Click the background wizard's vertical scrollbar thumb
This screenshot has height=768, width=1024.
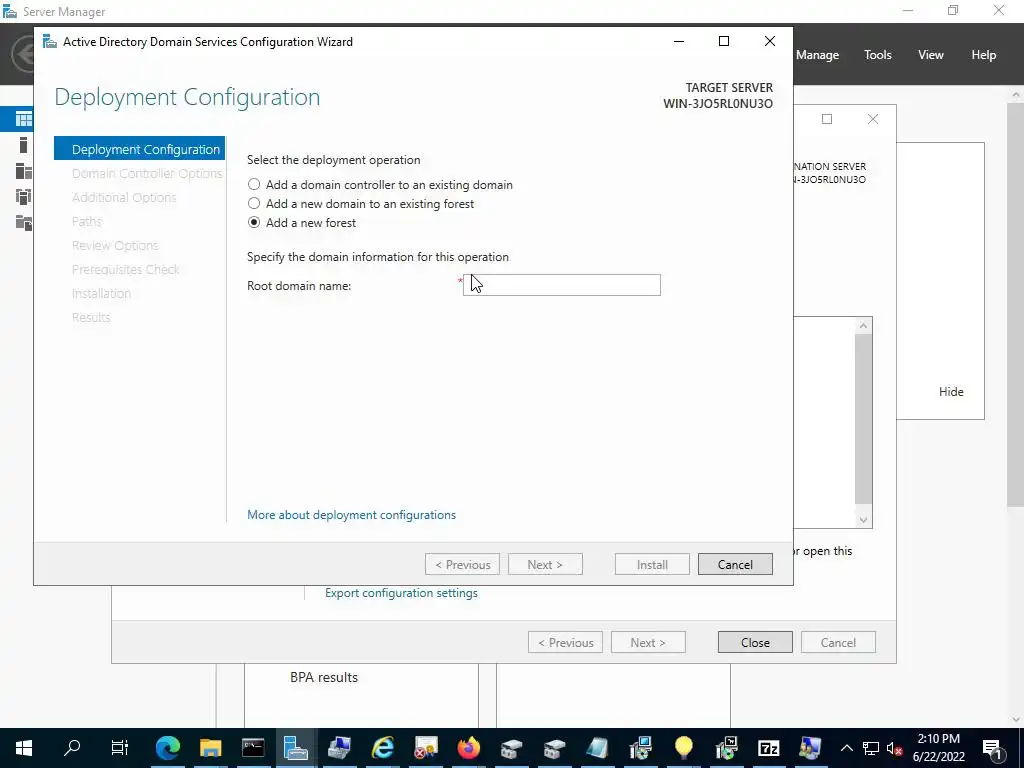863,418
